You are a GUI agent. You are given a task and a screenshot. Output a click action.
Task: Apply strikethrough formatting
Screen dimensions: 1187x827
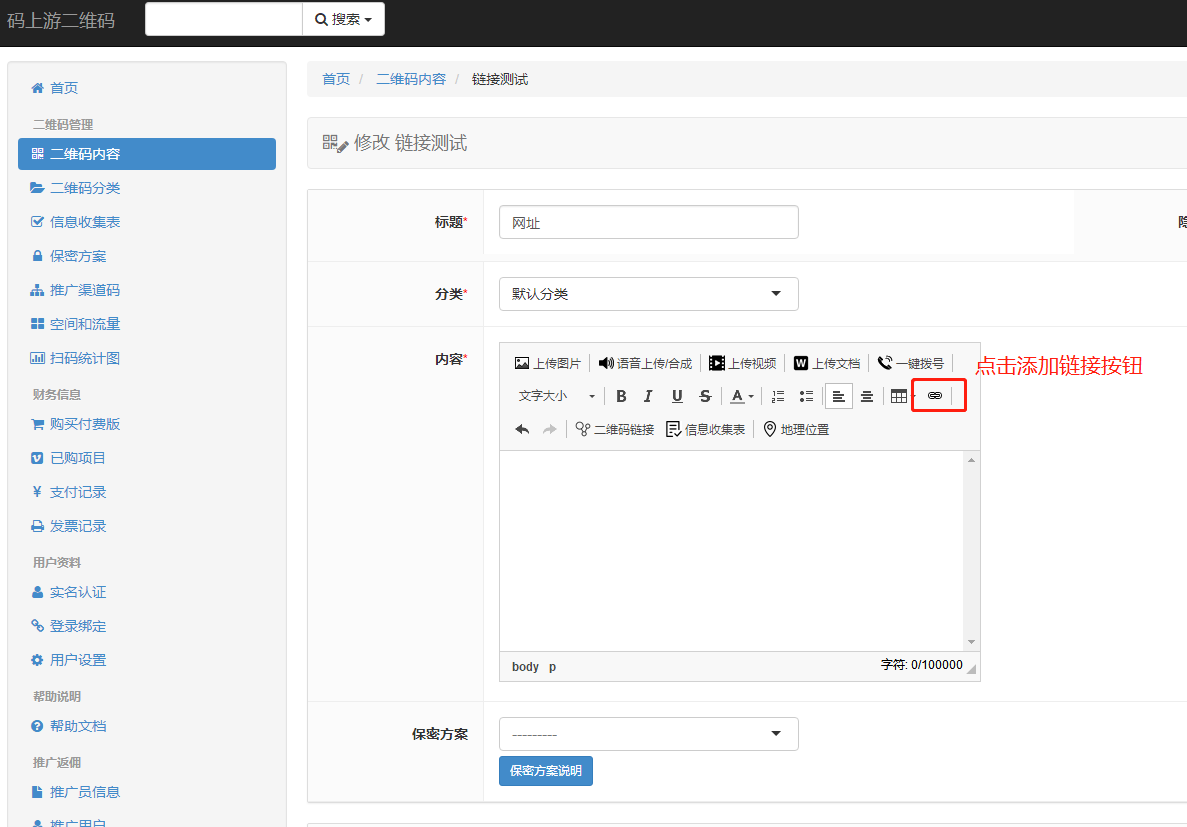(x=705, y=396)
